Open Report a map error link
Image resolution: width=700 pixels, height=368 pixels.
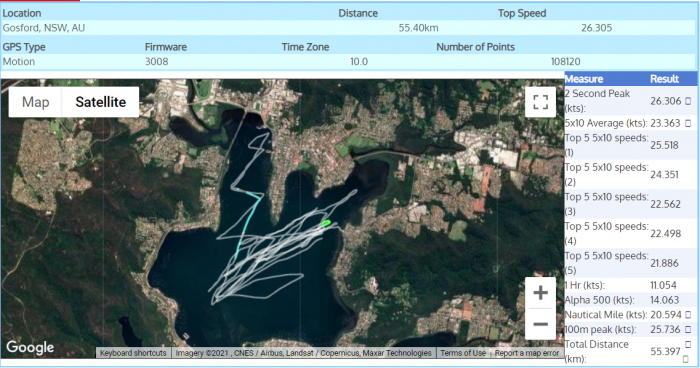click(x=527, y=353)
